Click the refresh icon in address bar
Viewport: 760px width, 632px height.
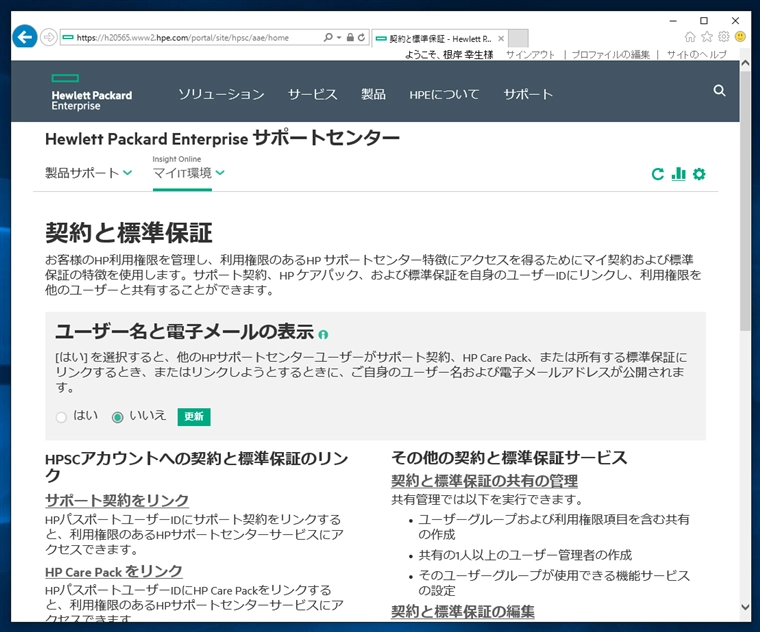362,37
